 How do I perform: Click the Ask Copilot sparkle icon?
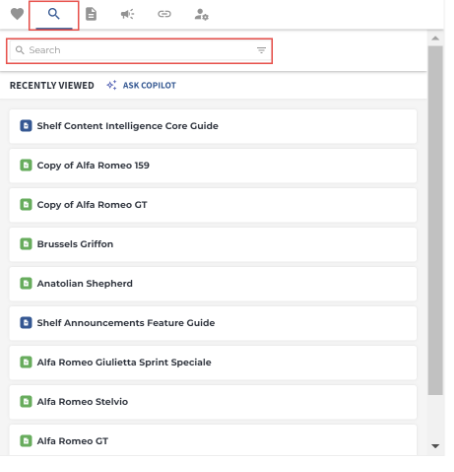[112, 85]
